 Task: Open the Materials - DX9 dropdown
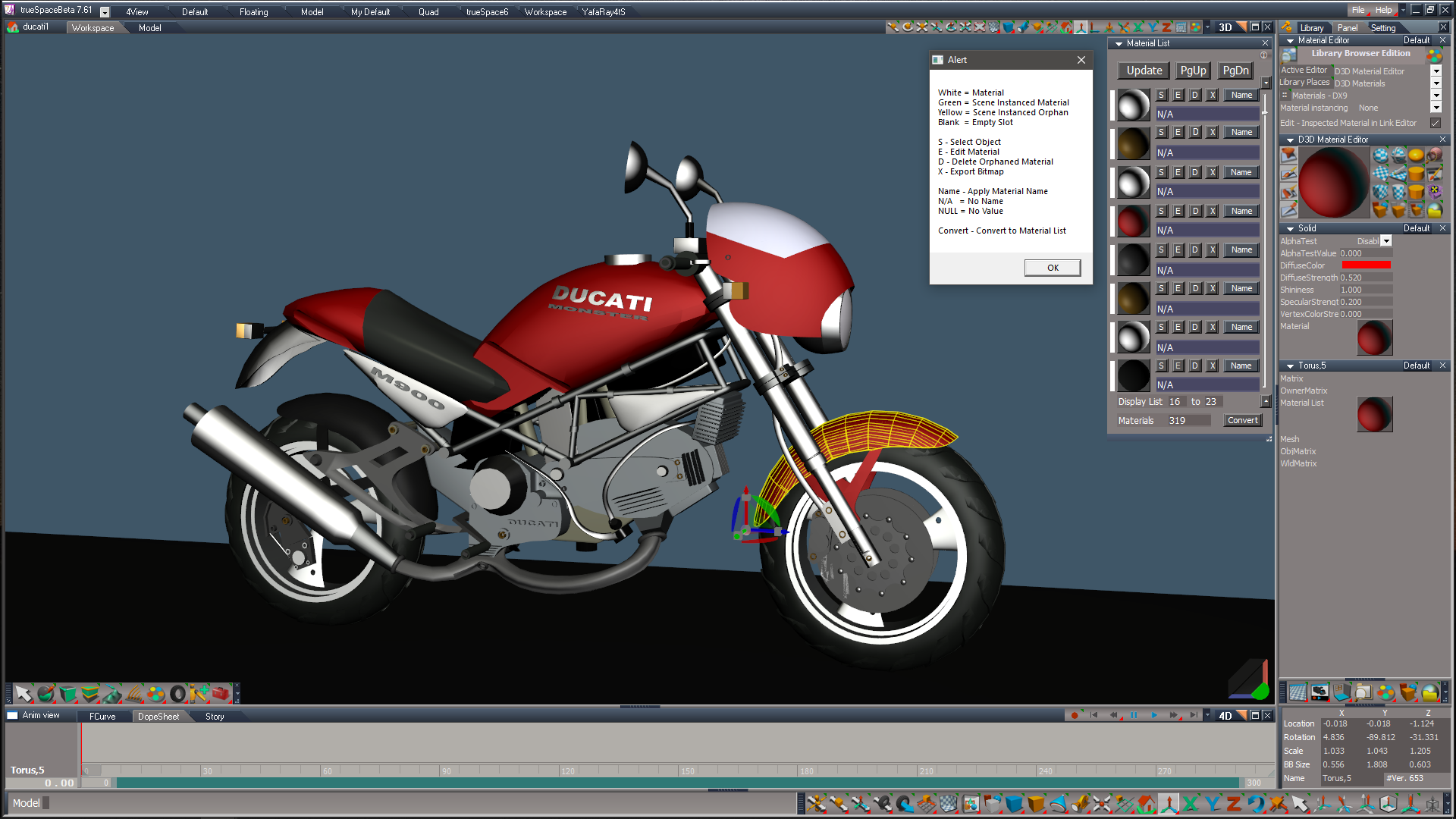tap(1436, 96)
